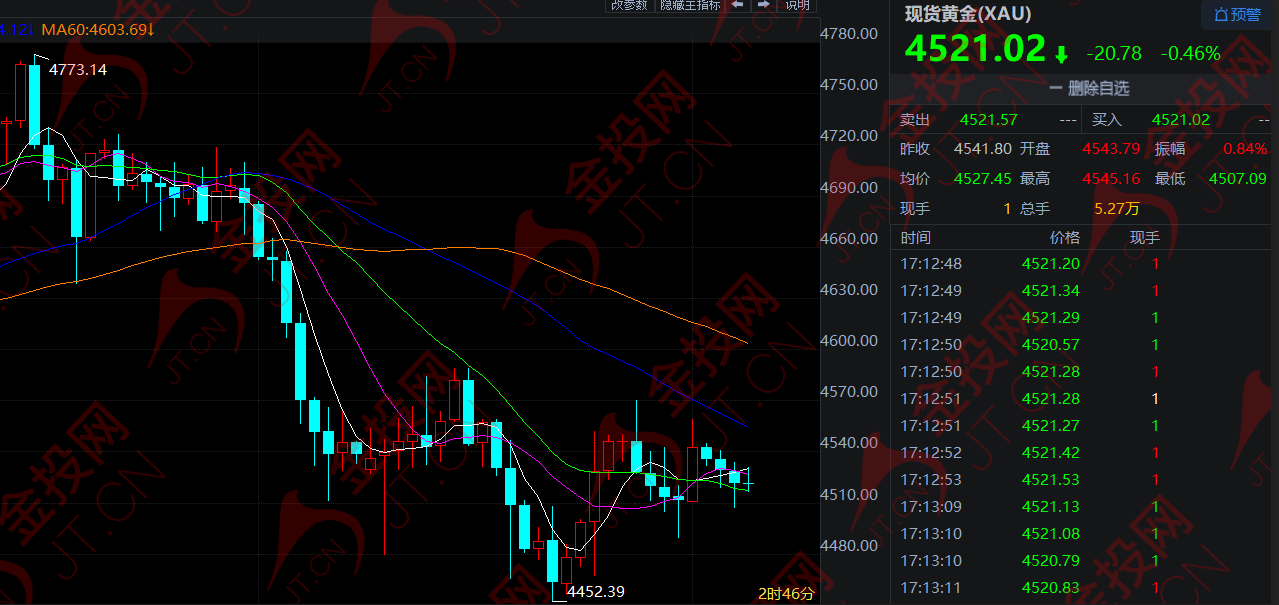Click the 价格 column header
This screenshot has width=1279, height=605.
point(1065,237)
